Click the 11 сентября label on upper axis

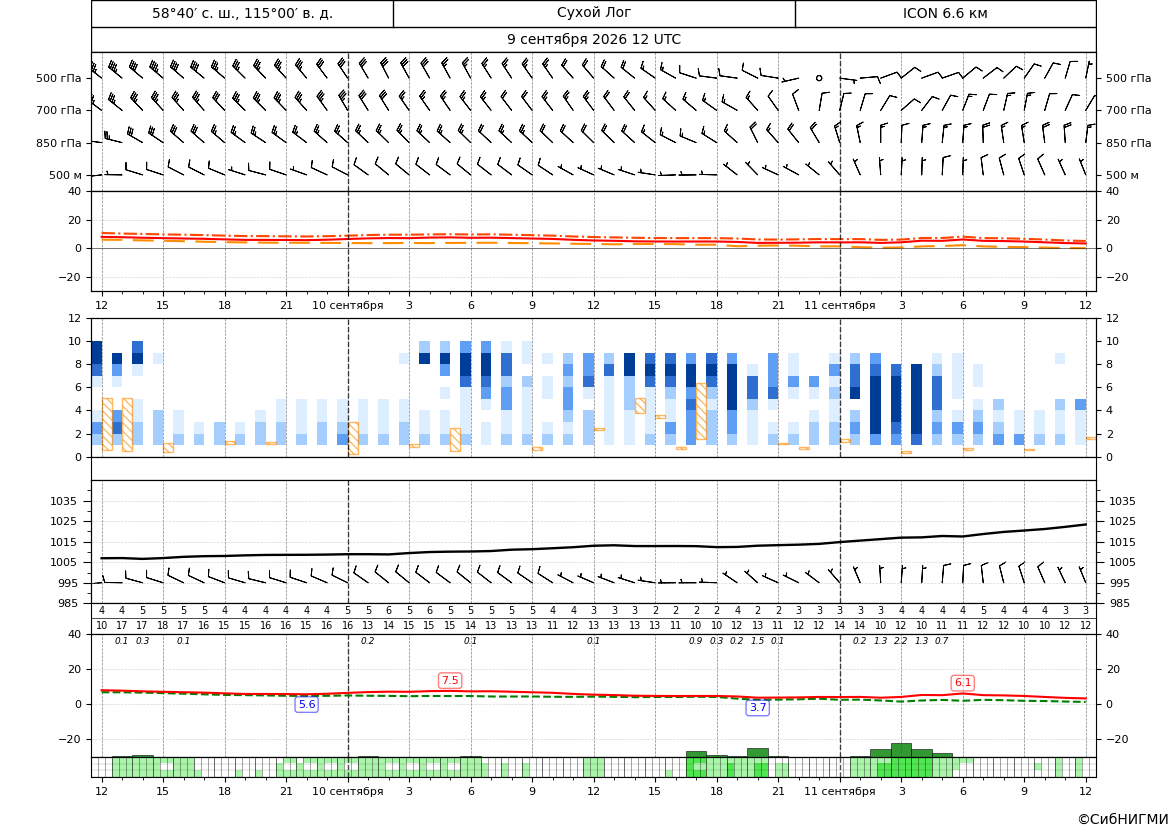click(840, 305)
